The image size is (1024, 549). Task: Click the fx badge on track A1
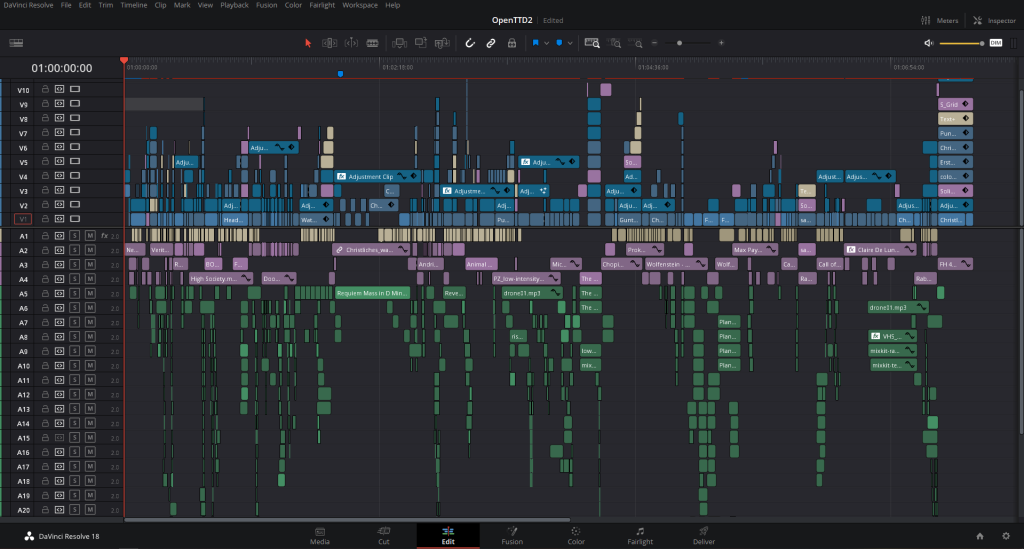104,236
